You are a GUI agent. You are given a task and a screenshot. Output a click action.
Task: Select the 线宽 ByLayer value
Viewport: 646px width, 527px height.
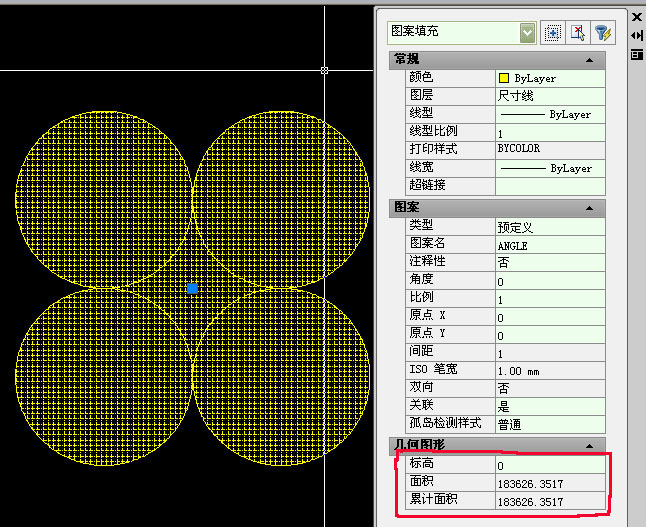pos(550,168)
